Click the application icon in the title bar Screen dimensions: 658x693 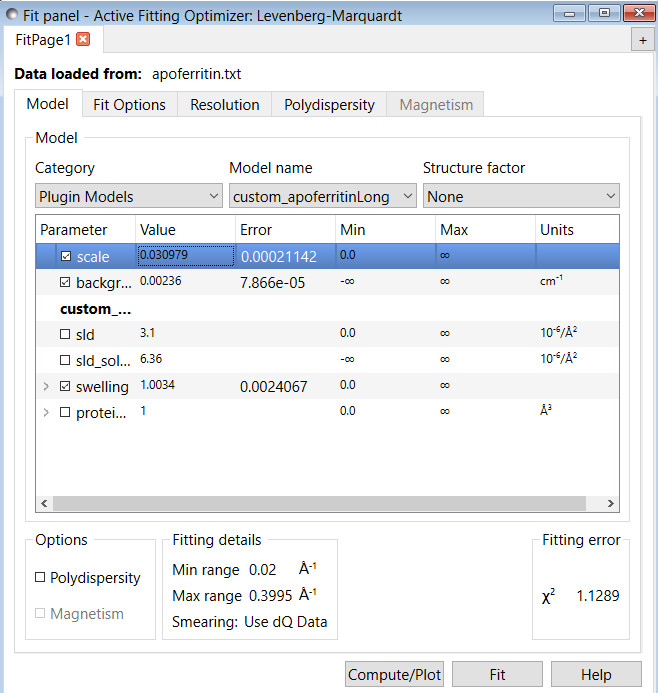coord(13,13)
